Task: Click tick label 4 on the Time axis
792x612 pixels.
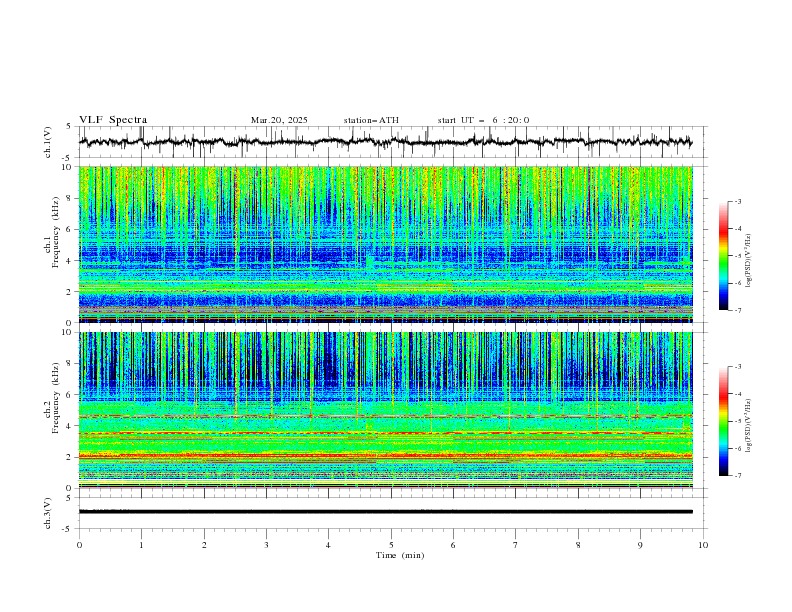Action: (x=329, y=545)
